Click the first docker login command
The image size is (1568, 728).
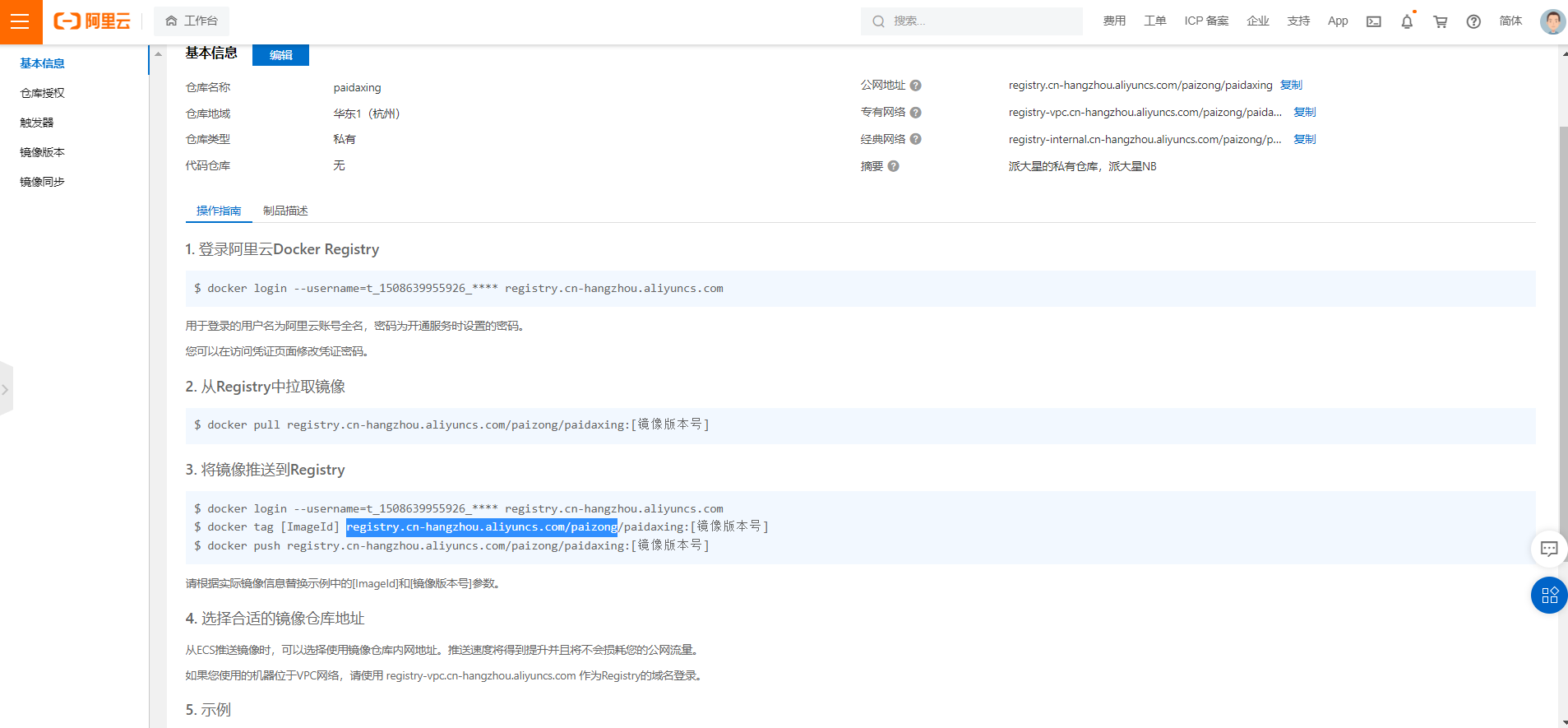(x=459, y=289)
